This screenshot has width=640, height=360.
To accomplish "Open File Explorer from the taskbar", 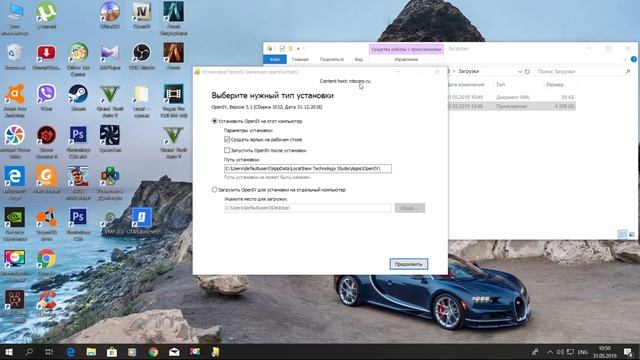I will click(91, 352).
